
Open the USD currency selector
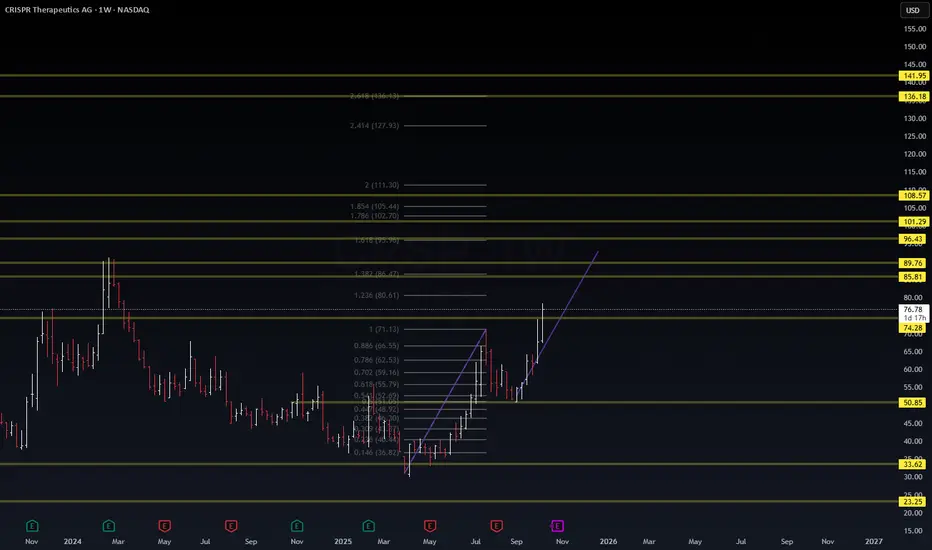tap(912, 10)
